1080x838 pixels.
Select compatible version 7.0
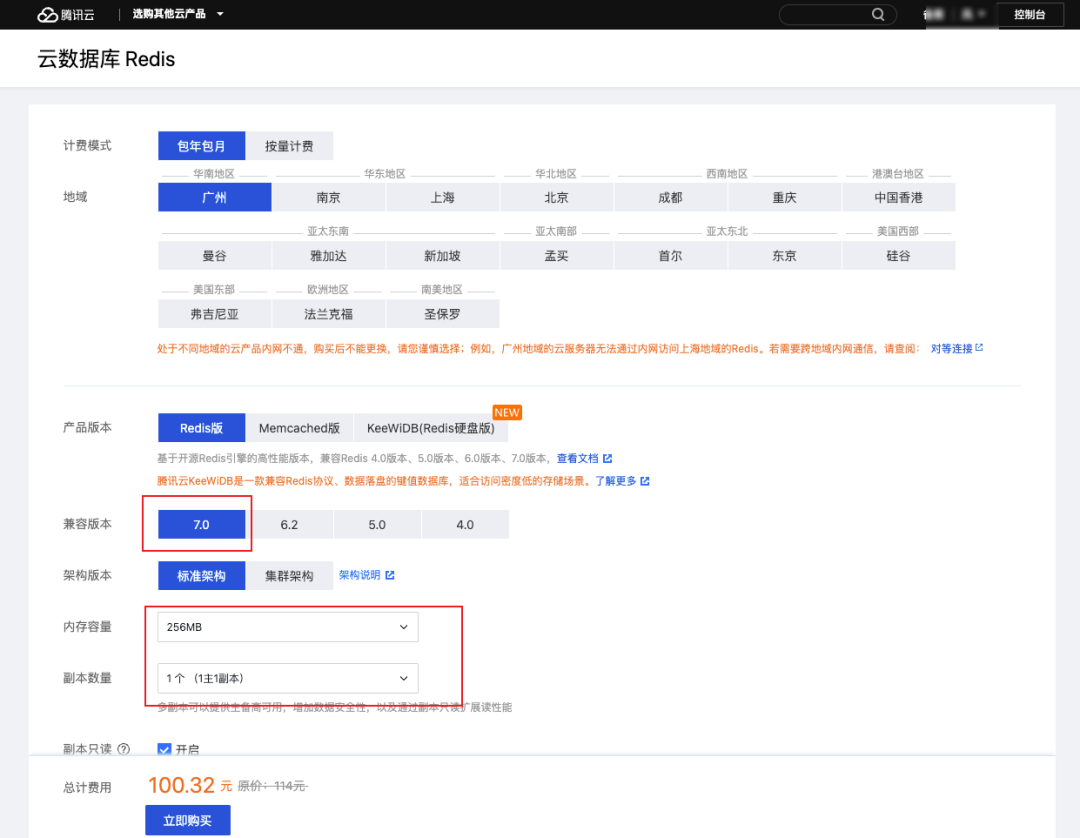201,524
